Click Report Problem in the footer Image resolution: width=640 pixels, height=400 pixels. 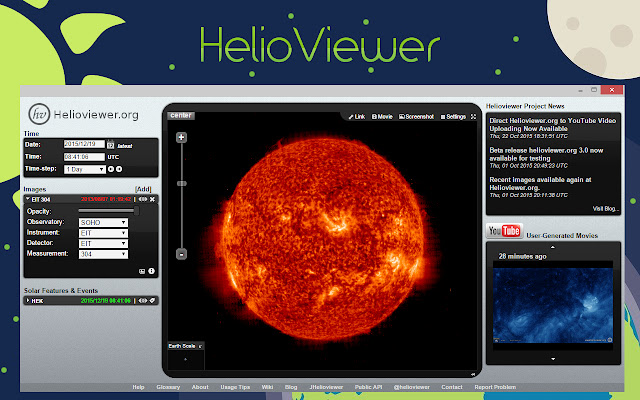(x=495, y=387)
